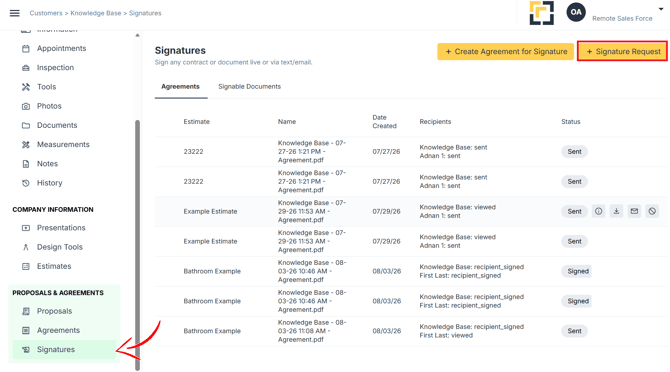
Task: Click the Photos camera icon
Action: pos(26,106)
